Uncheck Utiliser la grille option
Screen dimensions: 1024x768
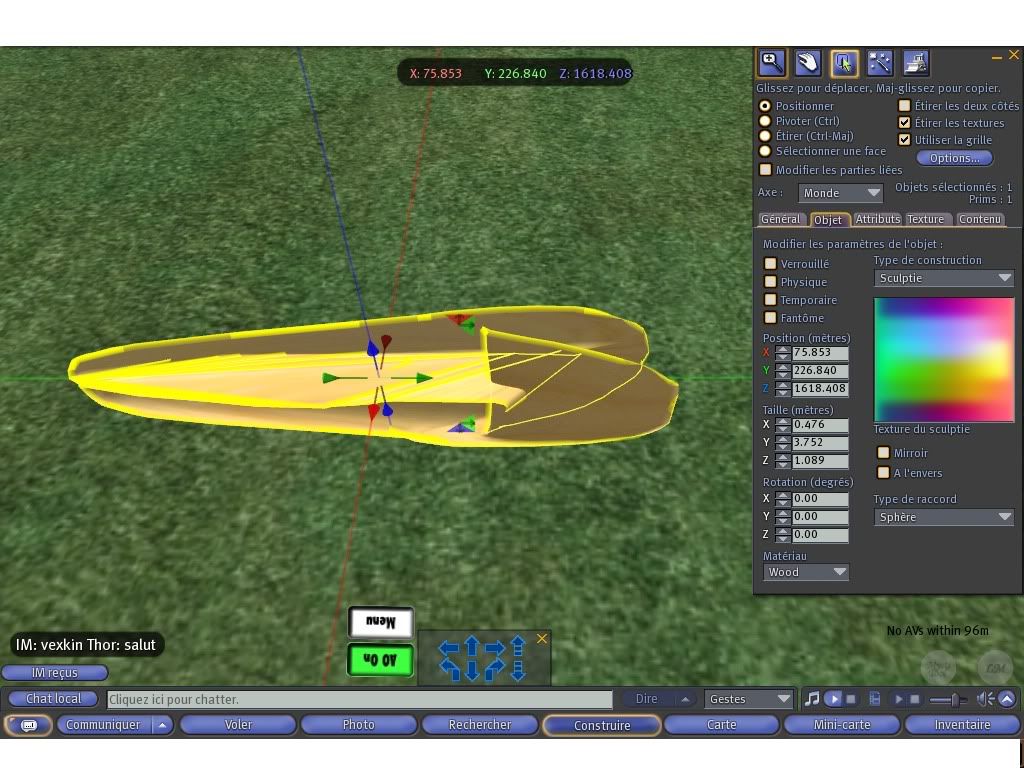pos(905,140)
